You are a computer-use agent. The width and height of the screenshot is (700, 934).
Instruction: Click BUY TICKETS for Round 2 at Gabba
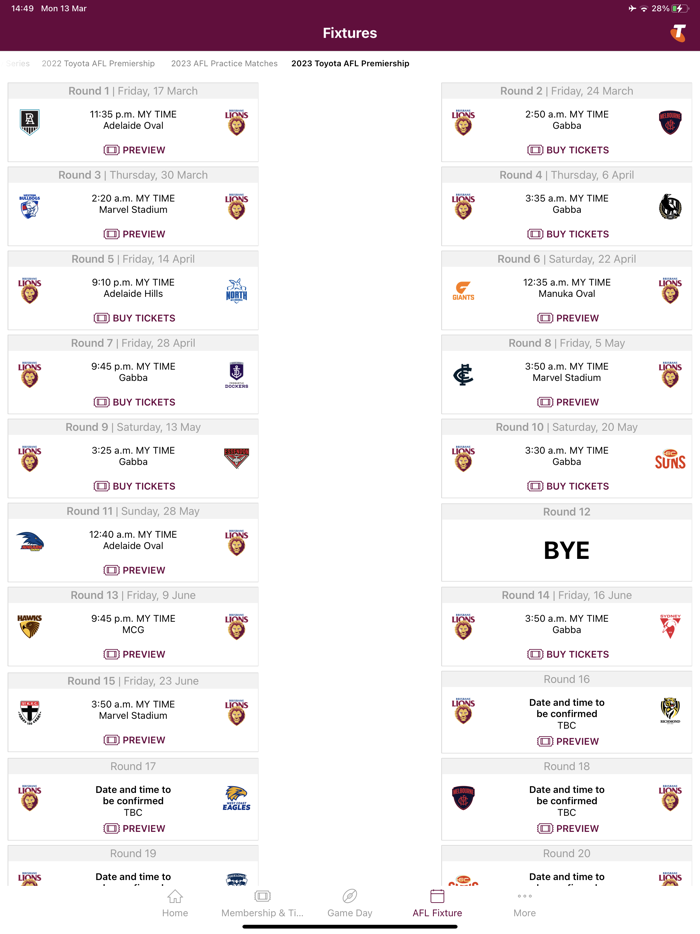pos(567,150)
